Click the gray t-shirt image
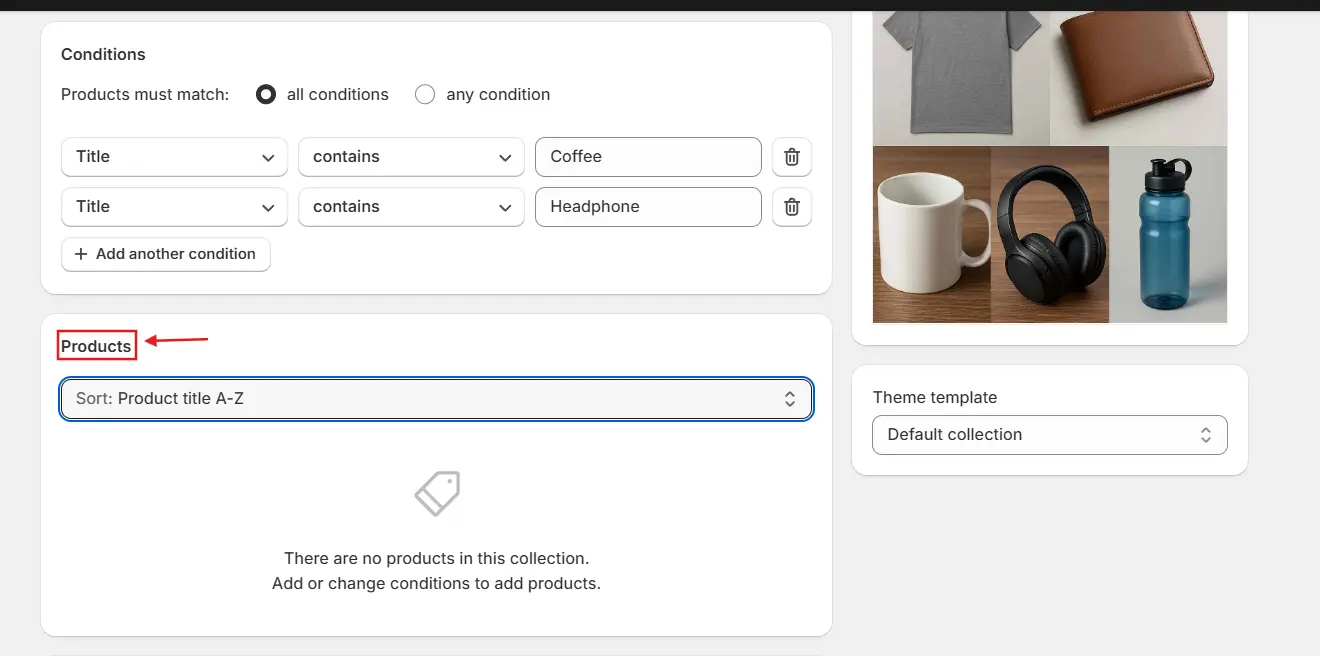Screen dimensions: 1320x656 (x=960, y=75)
